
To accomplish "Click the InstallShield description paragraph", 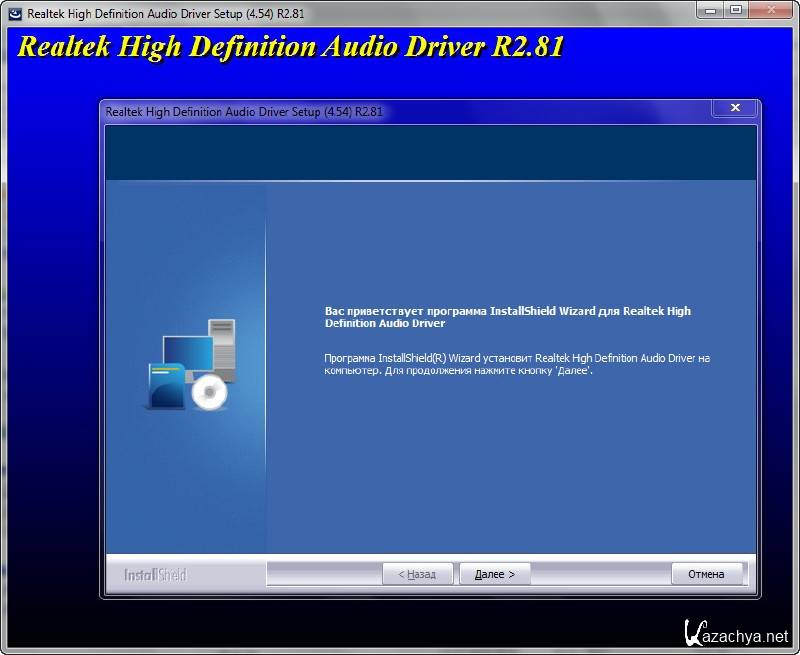I will [516, 364].
